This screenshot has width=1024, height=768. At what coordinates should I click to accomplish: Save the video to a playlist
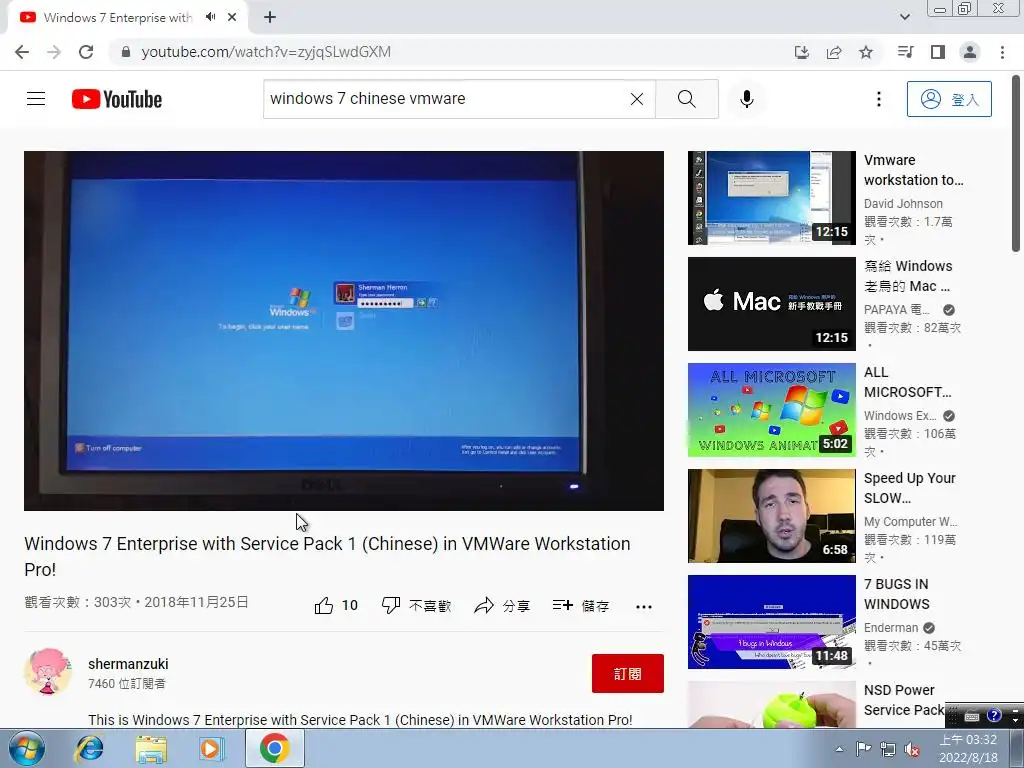[x=581, y=606]
